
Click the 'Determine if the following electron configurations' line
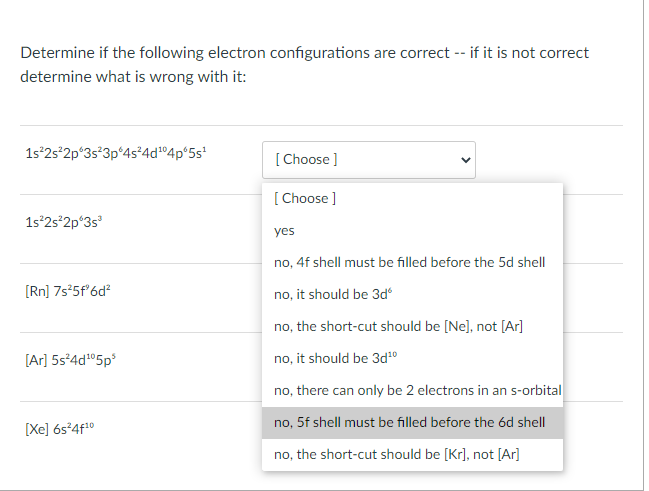pos(304,52)
